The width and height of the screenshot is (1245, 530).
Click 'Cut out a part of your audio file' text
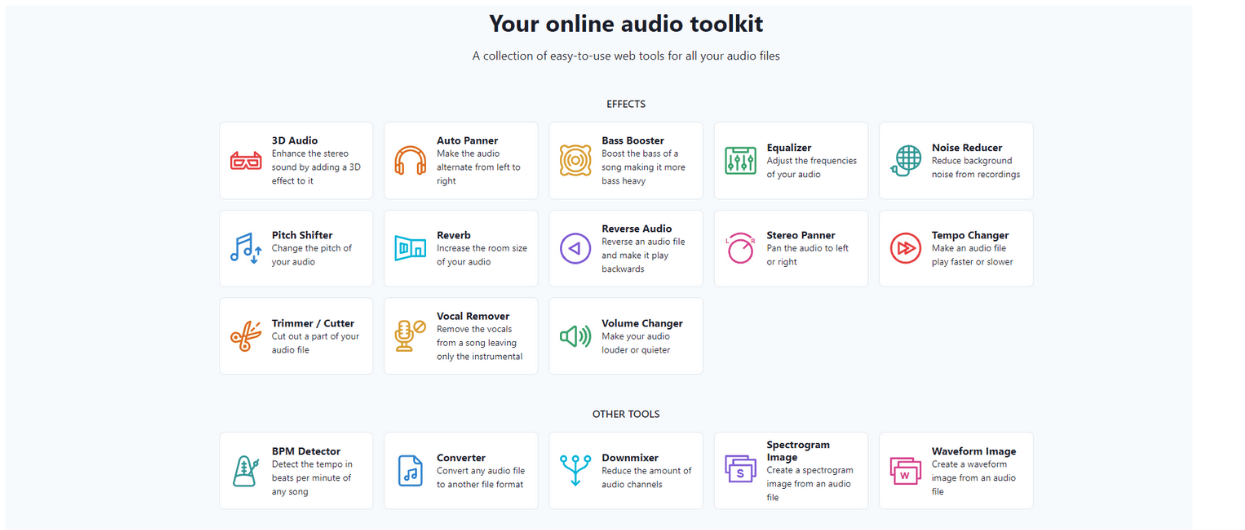click(x=316, y=343)
